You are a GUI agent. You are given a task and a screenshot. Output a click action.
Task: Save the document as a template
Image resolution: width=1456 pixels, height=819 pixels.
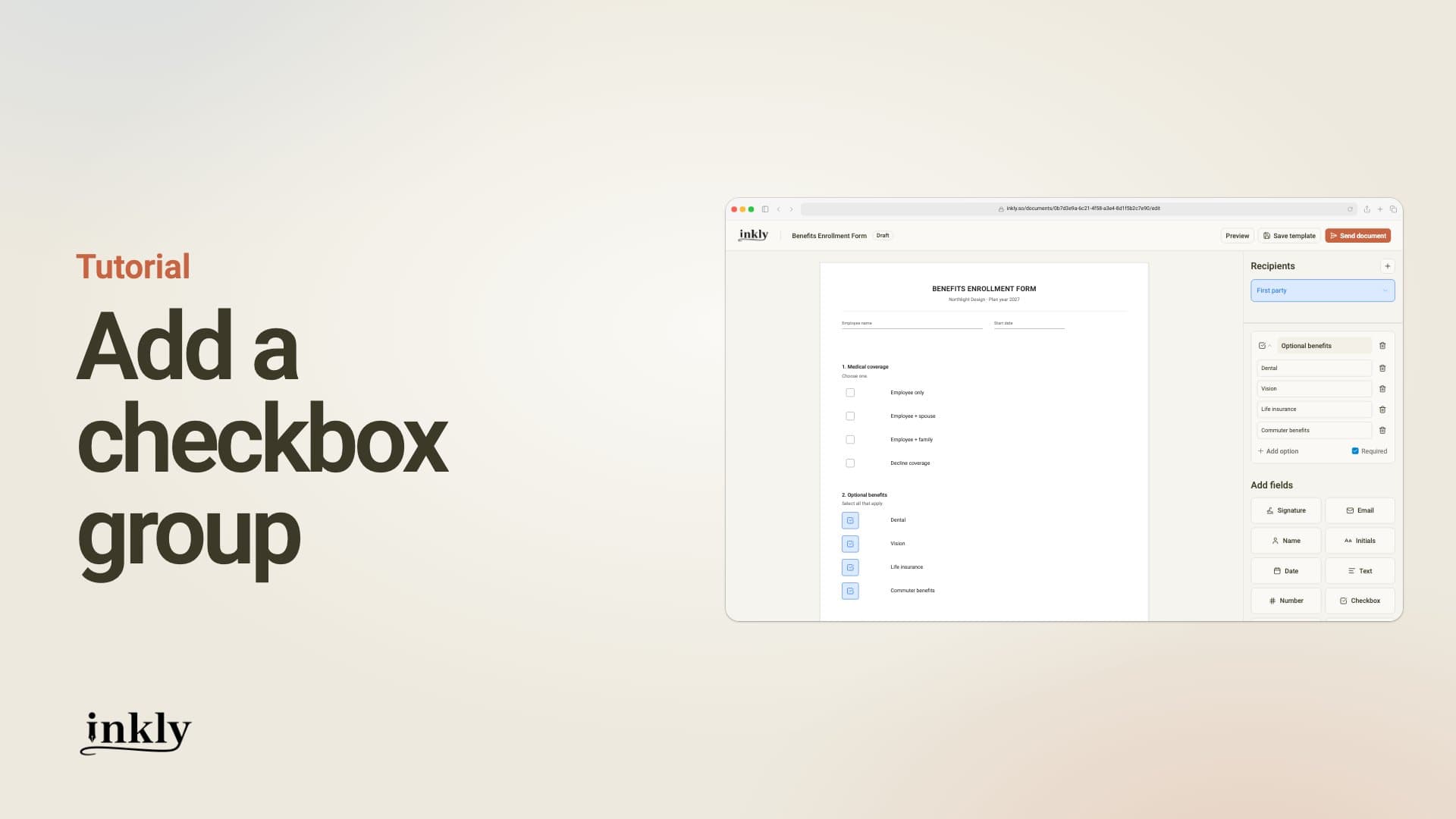1289,236
